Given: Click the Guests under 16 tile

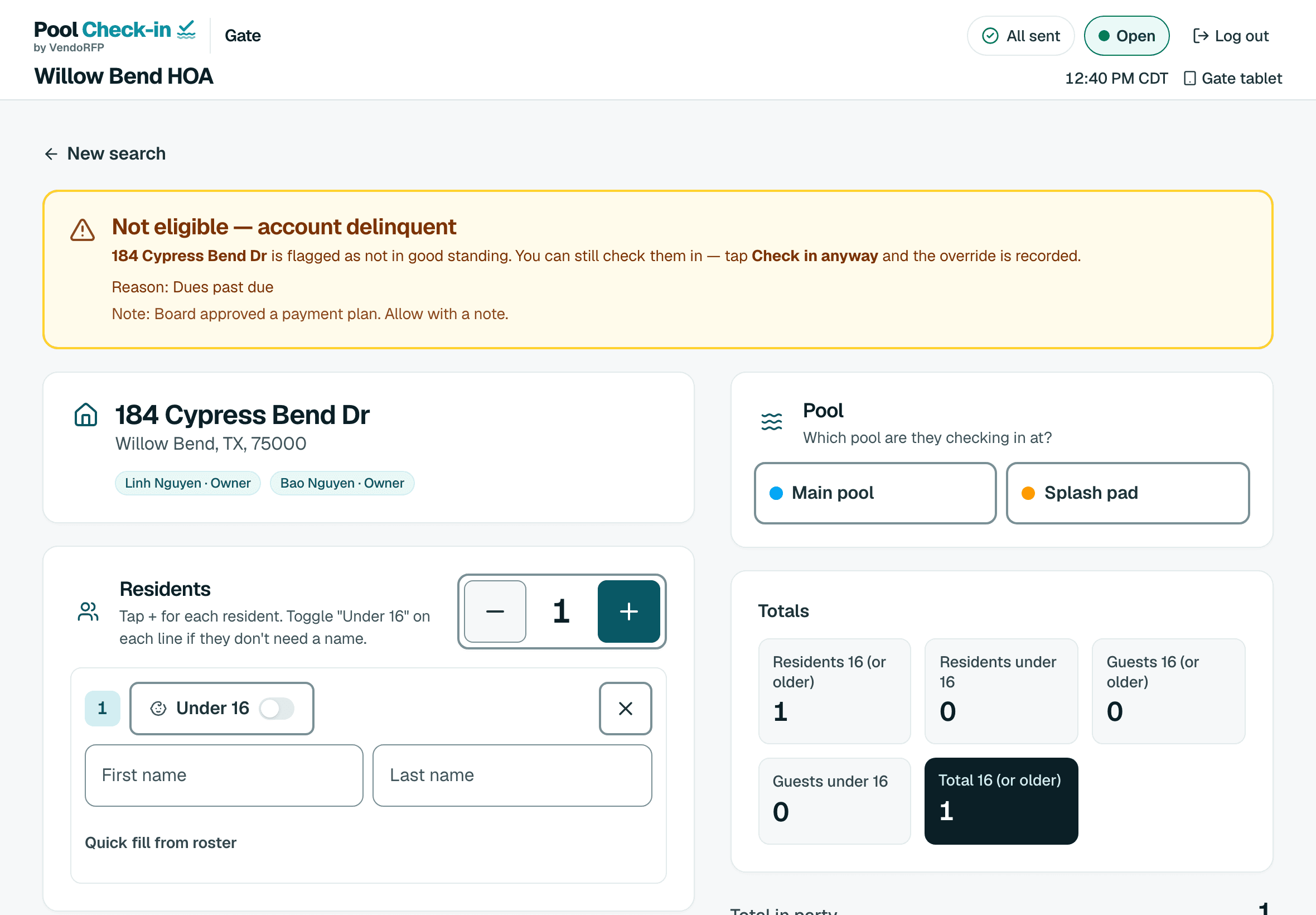Looking at the screenshot, I should [834, 801].
